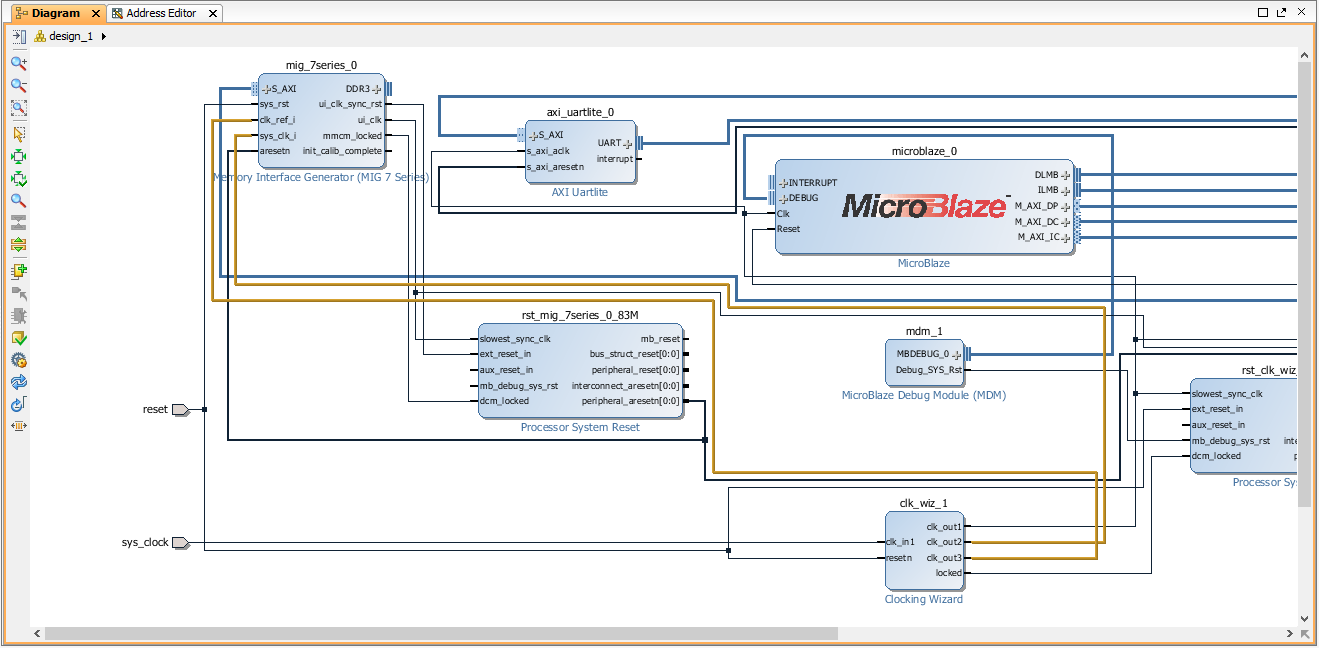Select the reset external port
1319x648 pixels.
point(180,409)
